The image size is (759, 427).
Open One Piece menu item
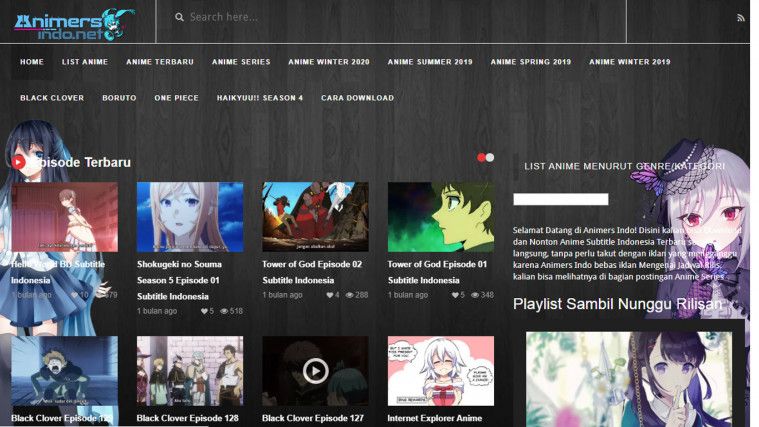tap(176, 98)
